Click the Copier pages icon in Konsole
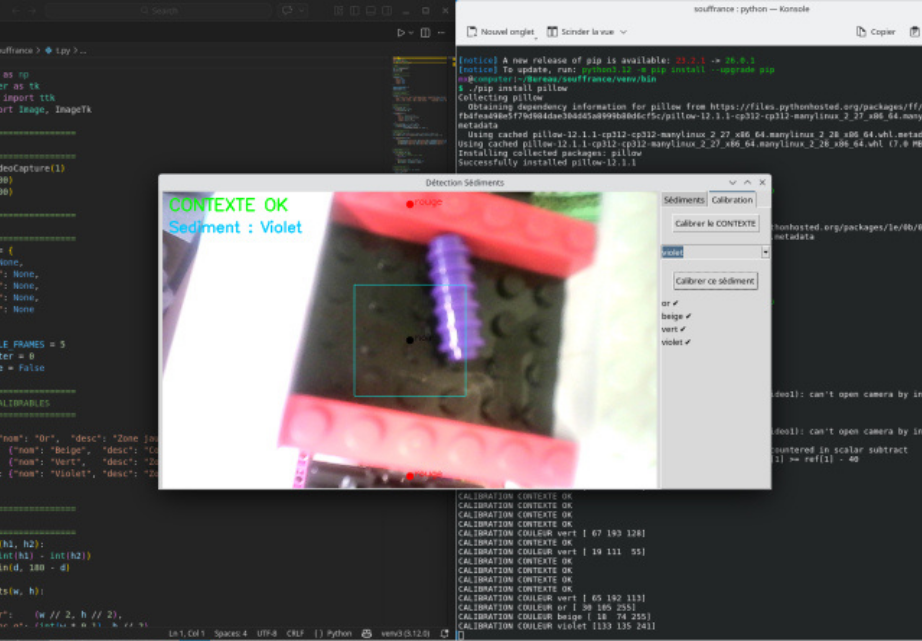The width and height of the screenshot is (922, 641). click(x=861, y=32)
